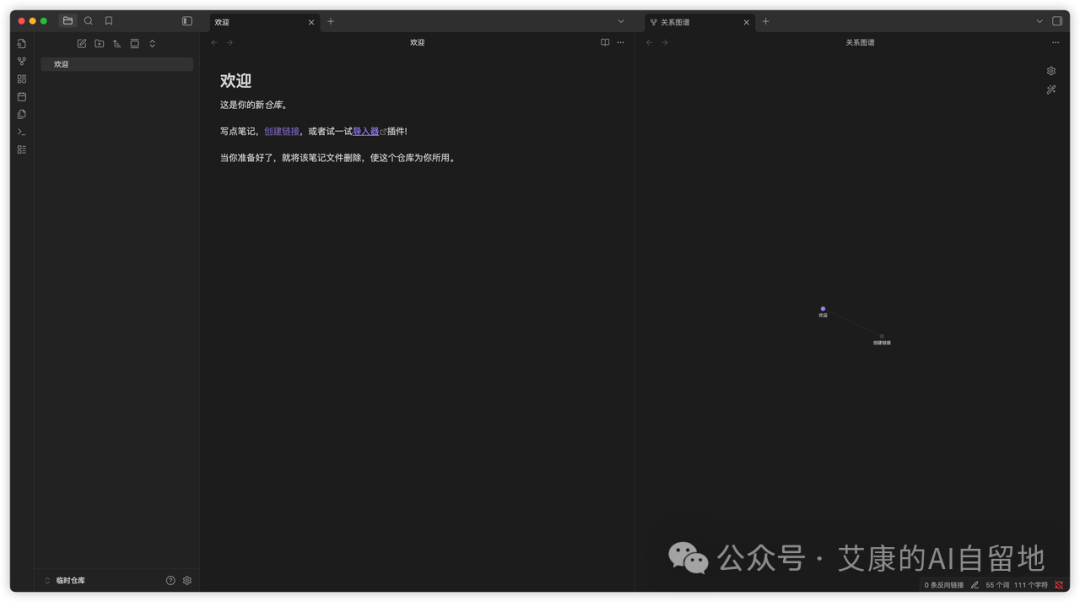1080x602 pixels.
Task: Expand or collapse all folders icon
Action: point(152,43)
